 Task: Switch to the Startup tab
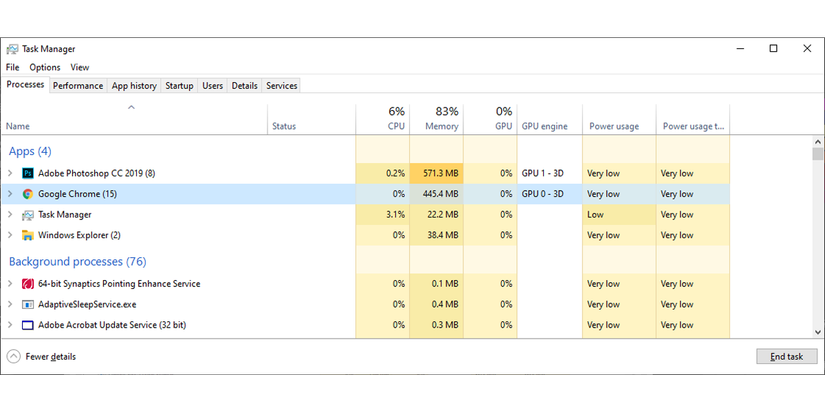179,86
